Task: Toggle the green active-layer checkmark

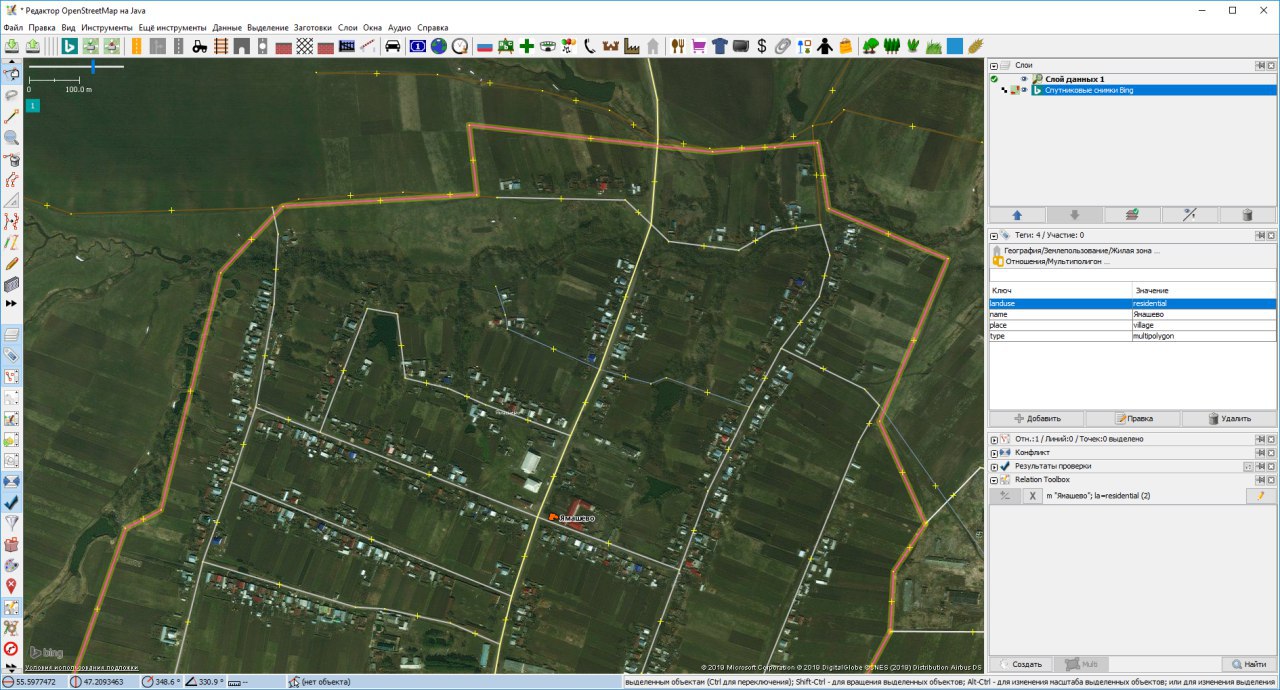Action: point(994,79)
